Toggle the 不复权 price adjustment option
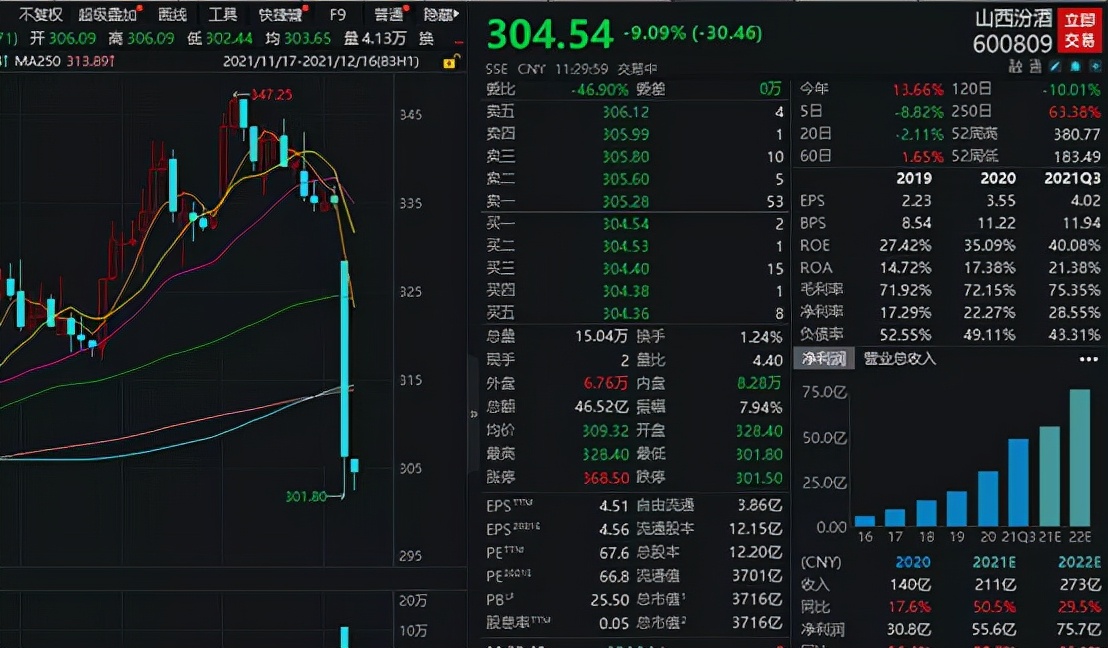The image size is (1108, 648). tap(40, 15)
